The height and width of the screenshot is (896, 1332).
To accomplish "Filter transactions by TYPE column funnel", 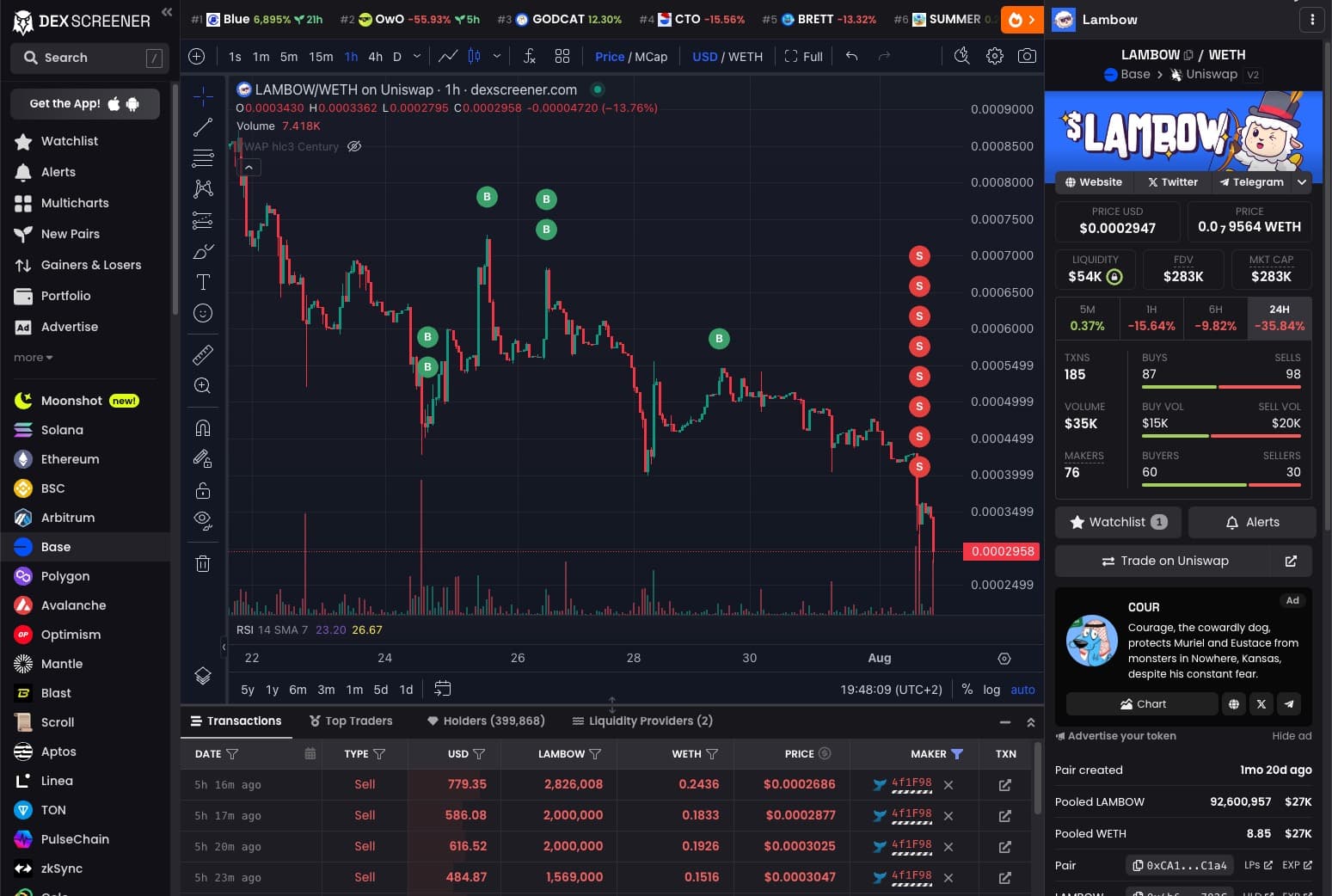I will 379,754.
